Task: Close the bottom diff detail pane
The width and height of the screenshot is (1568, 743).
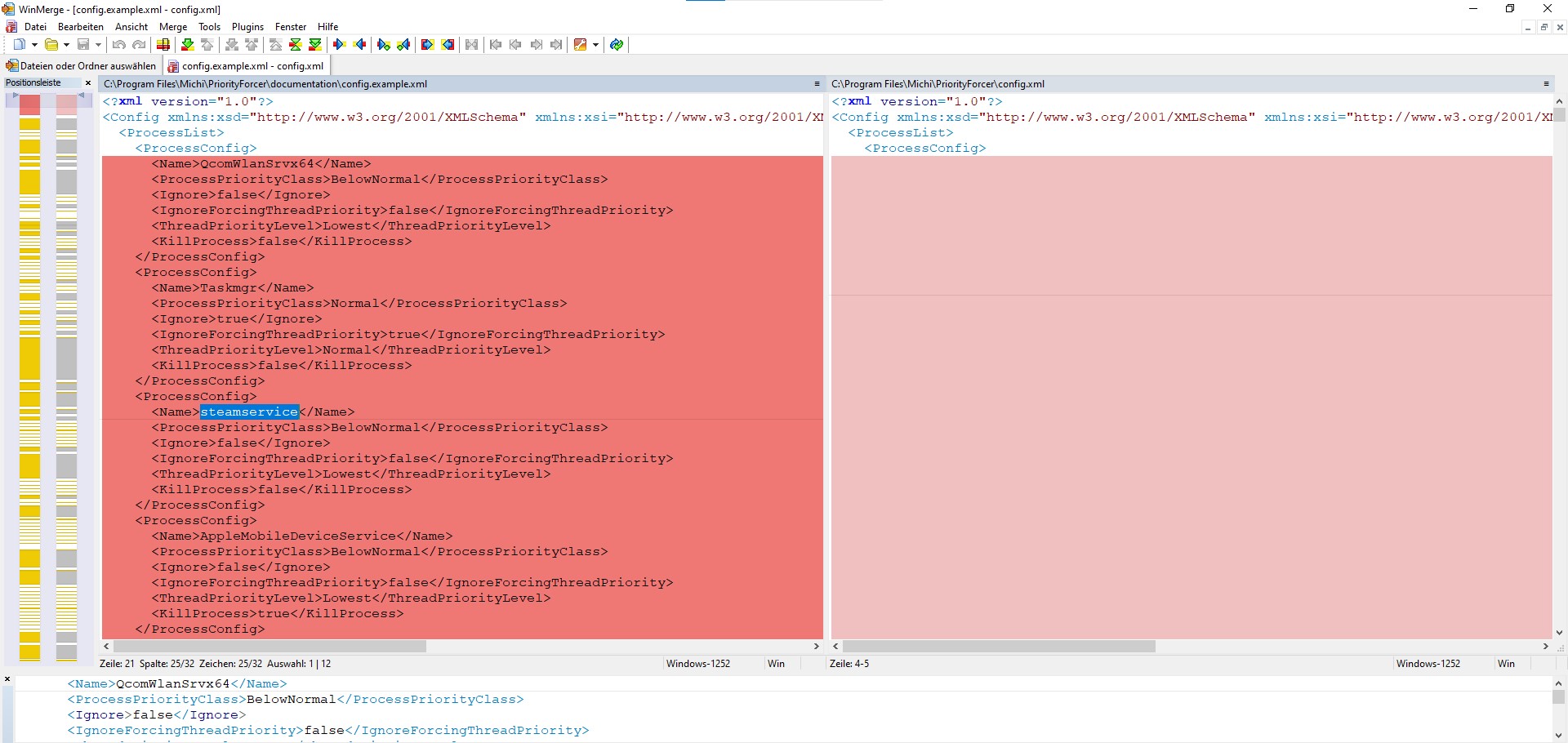Action: (7, 679)
